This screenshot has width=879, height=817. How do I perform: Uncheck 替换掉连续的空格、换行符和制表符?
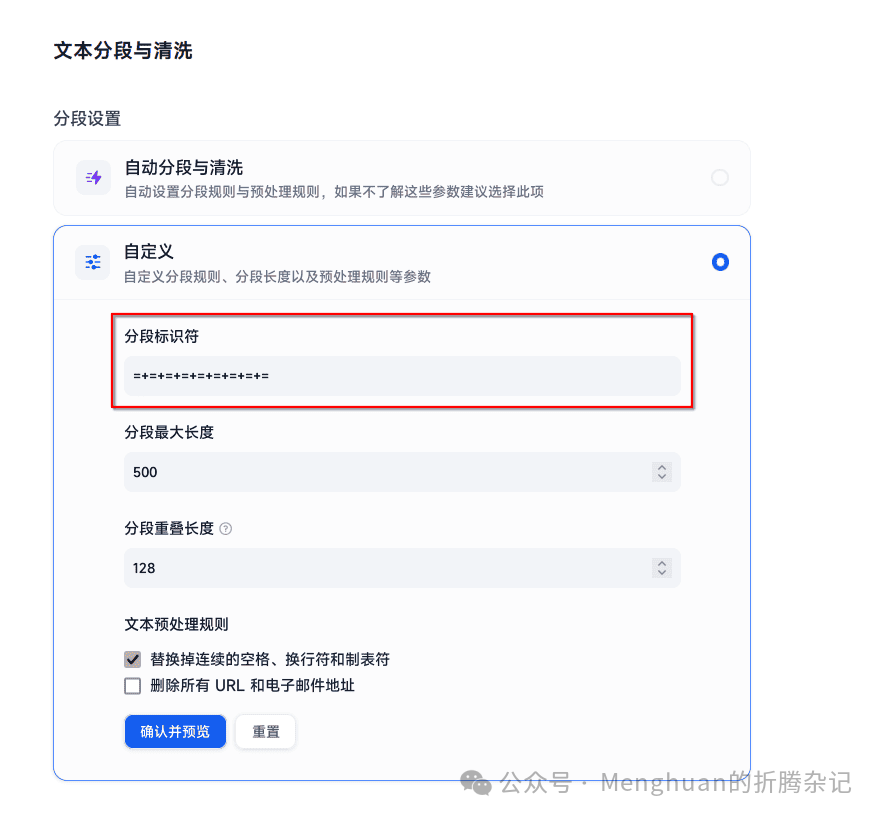132,659
